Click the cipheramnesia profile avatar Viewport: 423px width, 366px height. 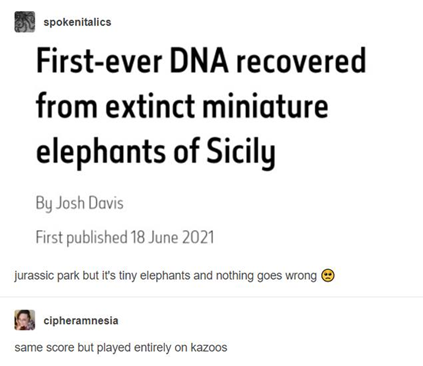25,320
